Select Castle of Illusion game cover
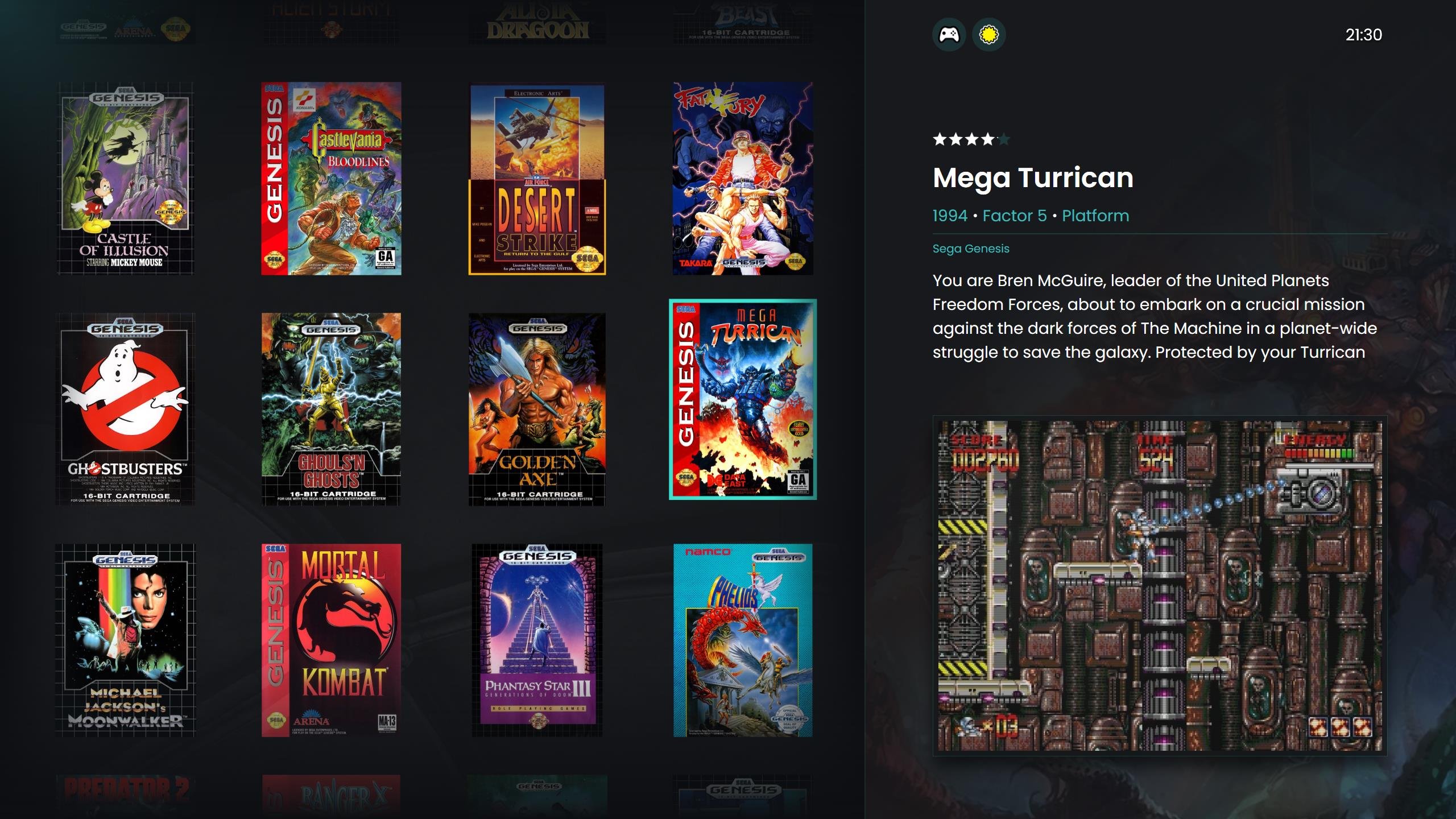 tap(125, 179)
